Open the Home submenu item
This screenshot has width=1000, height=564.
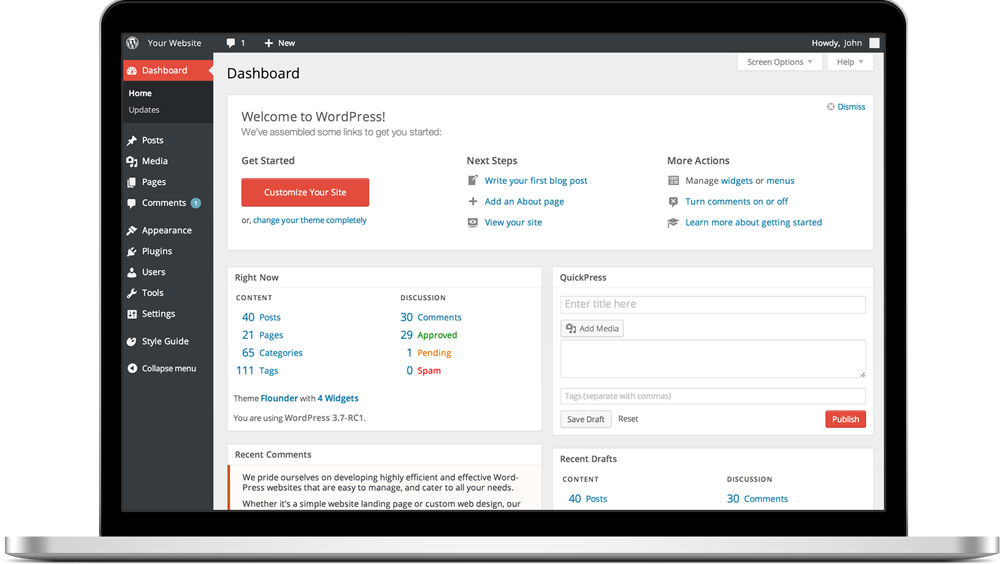140,93
